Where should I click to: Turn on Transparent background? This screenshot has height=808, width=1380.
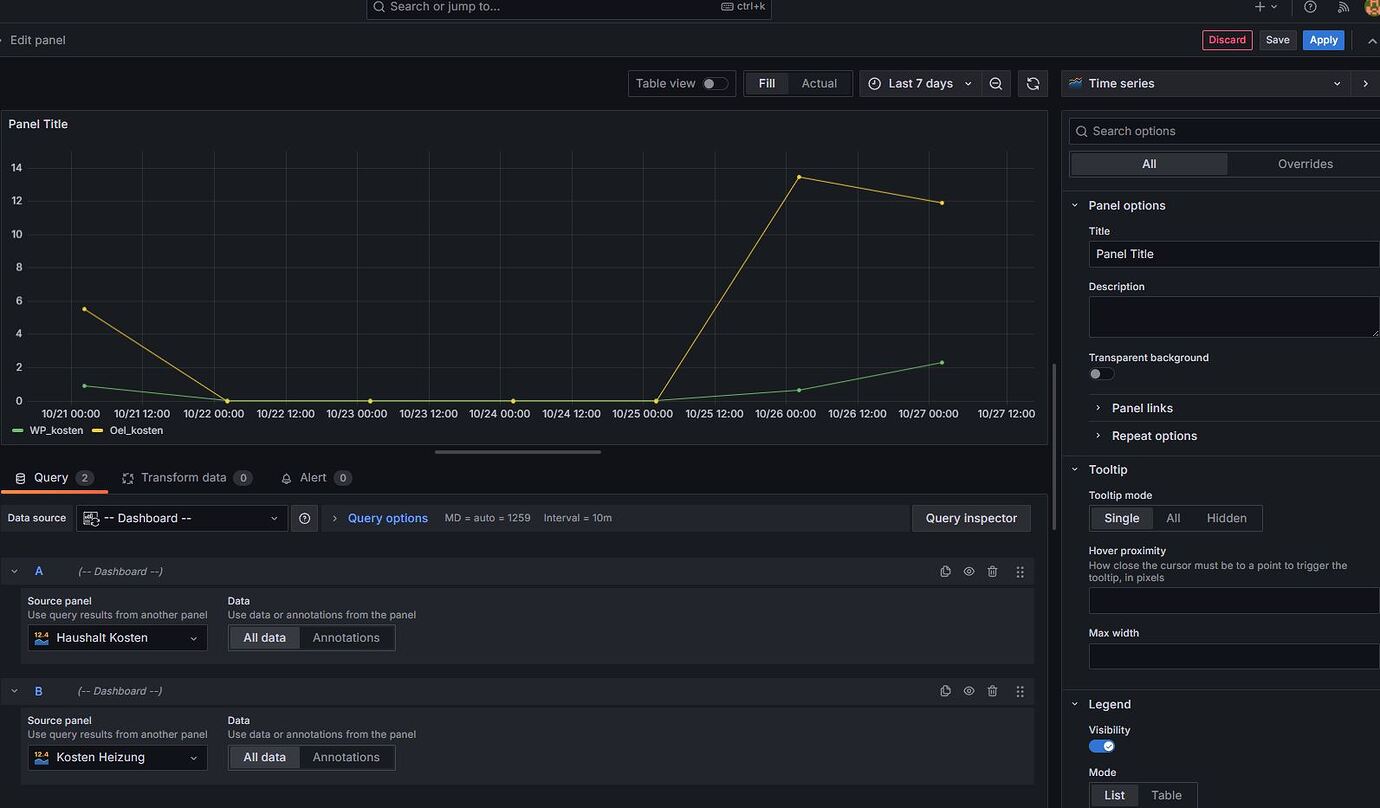(1098, 373)
